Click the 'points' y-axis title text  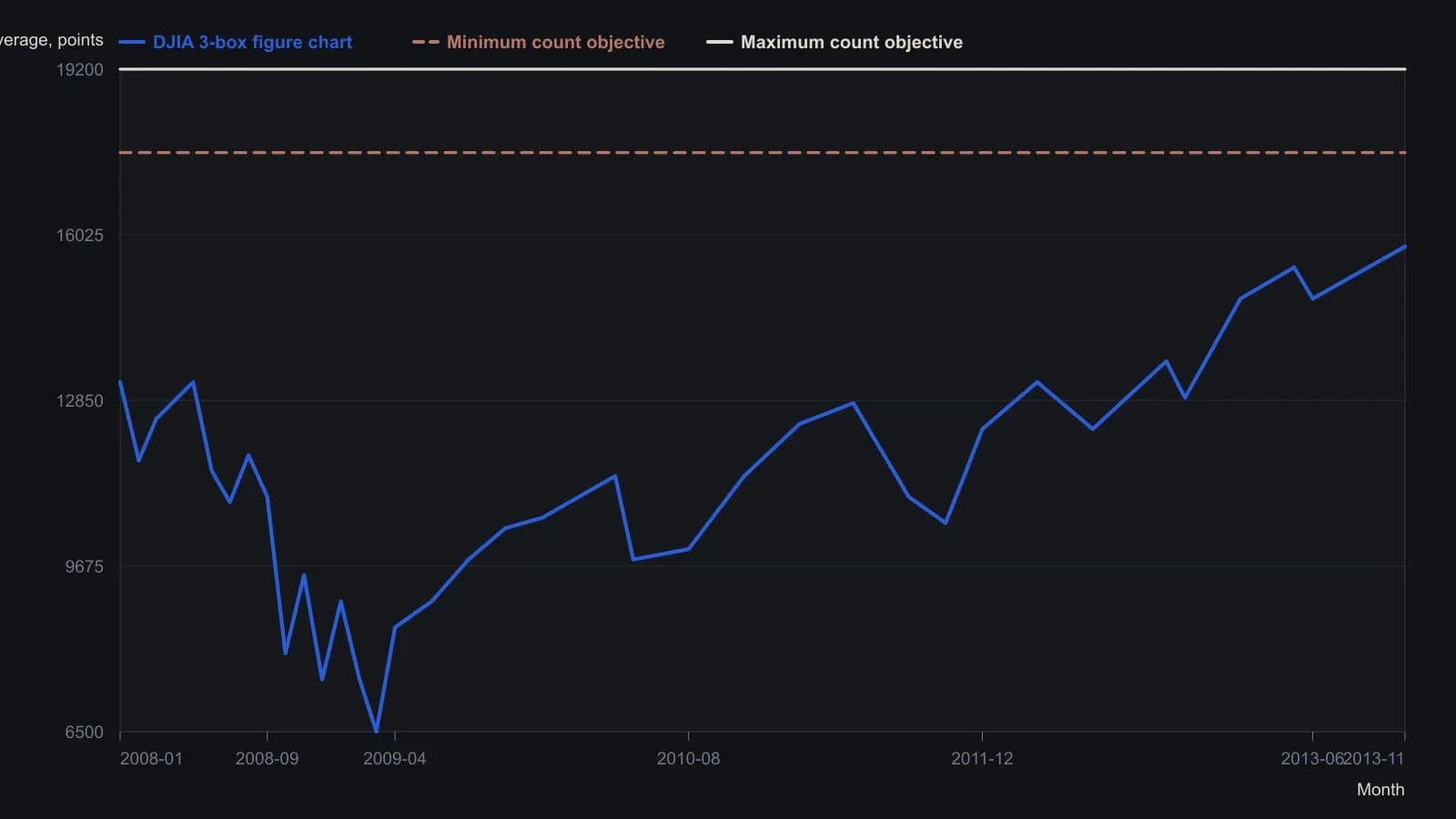[80, 40]
